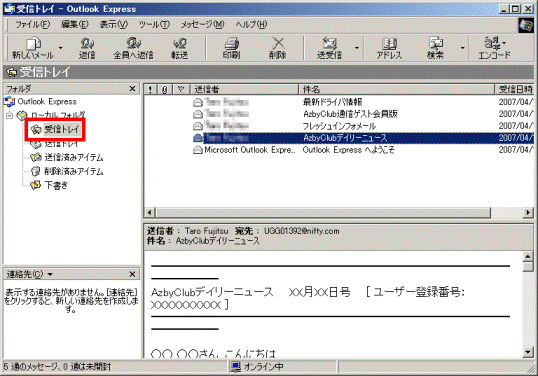Click the title bar Outlook Express icon
Viewport: 538px width, 376px height.
click(x=10, y=9)
